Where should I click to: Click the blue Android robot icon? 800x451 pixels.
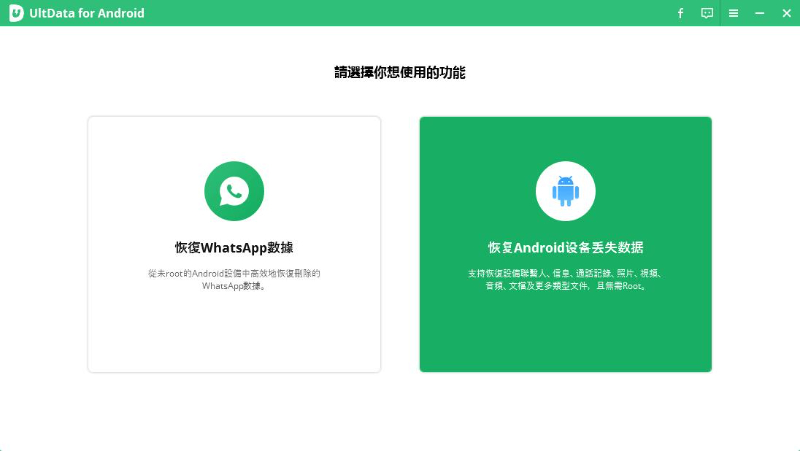pyautogui.click(x=565, y=191)
